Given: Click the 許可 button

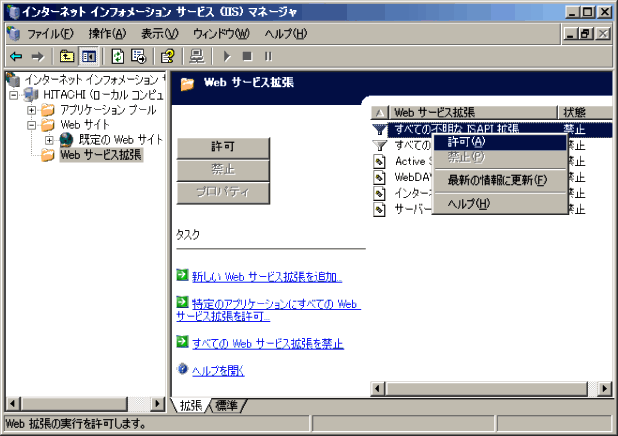Looking at the screenshot, I should (x=223, y=147).
